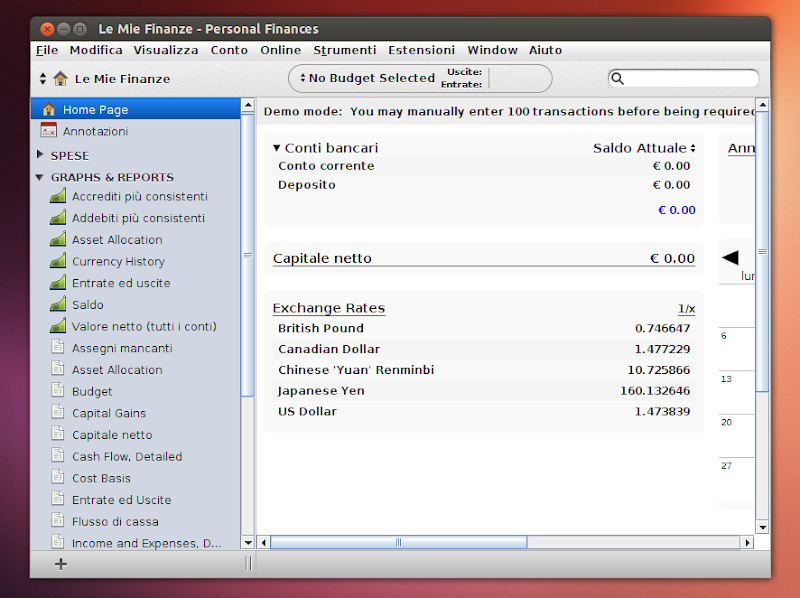This screenshot has width=800, height=598.
Task: Select Home Page in the sidebar
Action: pyautogui.click(x=136, y=109)
